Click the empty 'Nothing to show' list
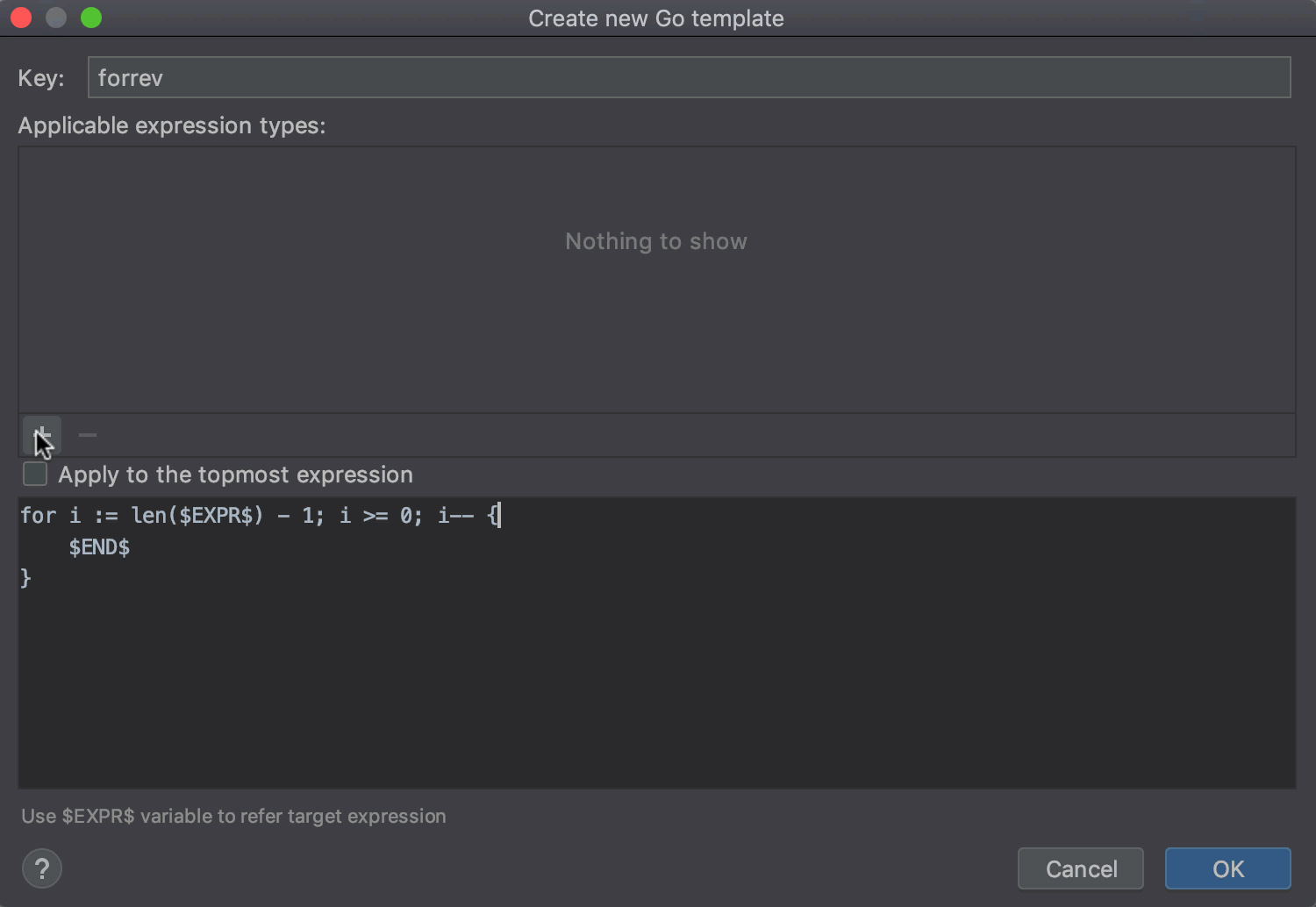Viewport: 1316px width, 907px height. [x=656, y=279]
